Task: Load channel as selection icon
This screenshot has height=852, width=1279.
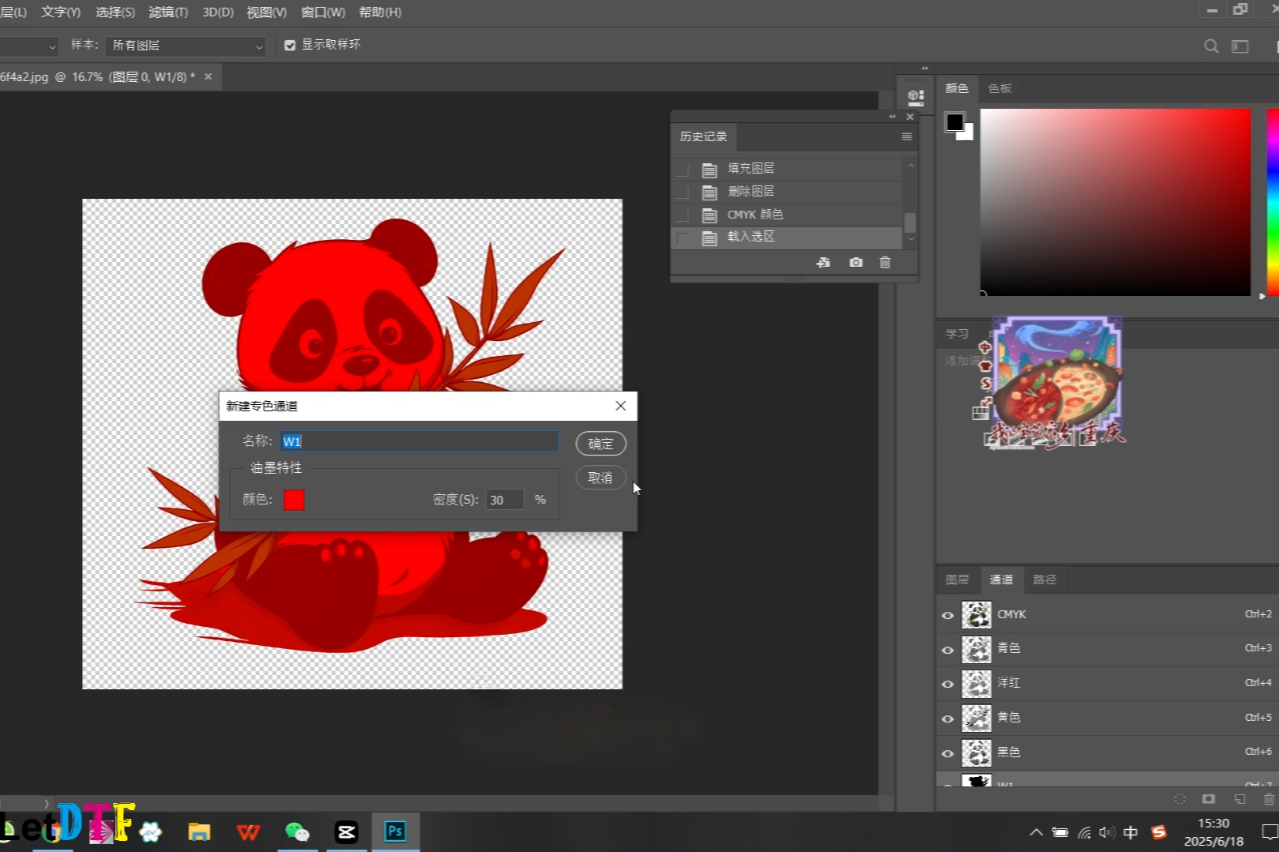Action: click(x=1180, y=799)
